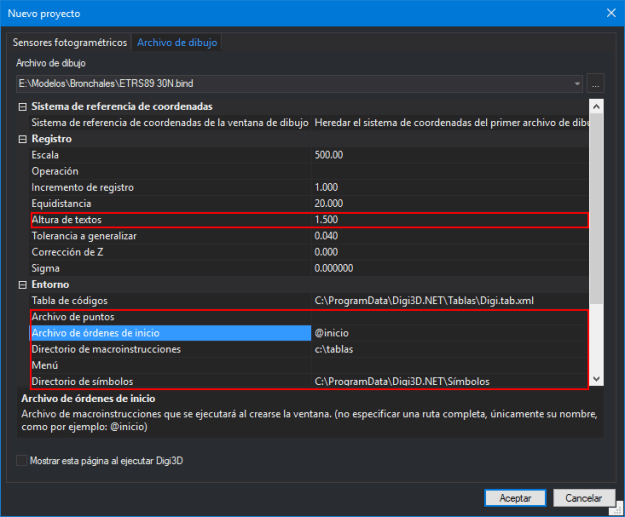625x517 pixels.
Task: Select the Directorio de macroinstrucciones value
Action: pos(450,349)
